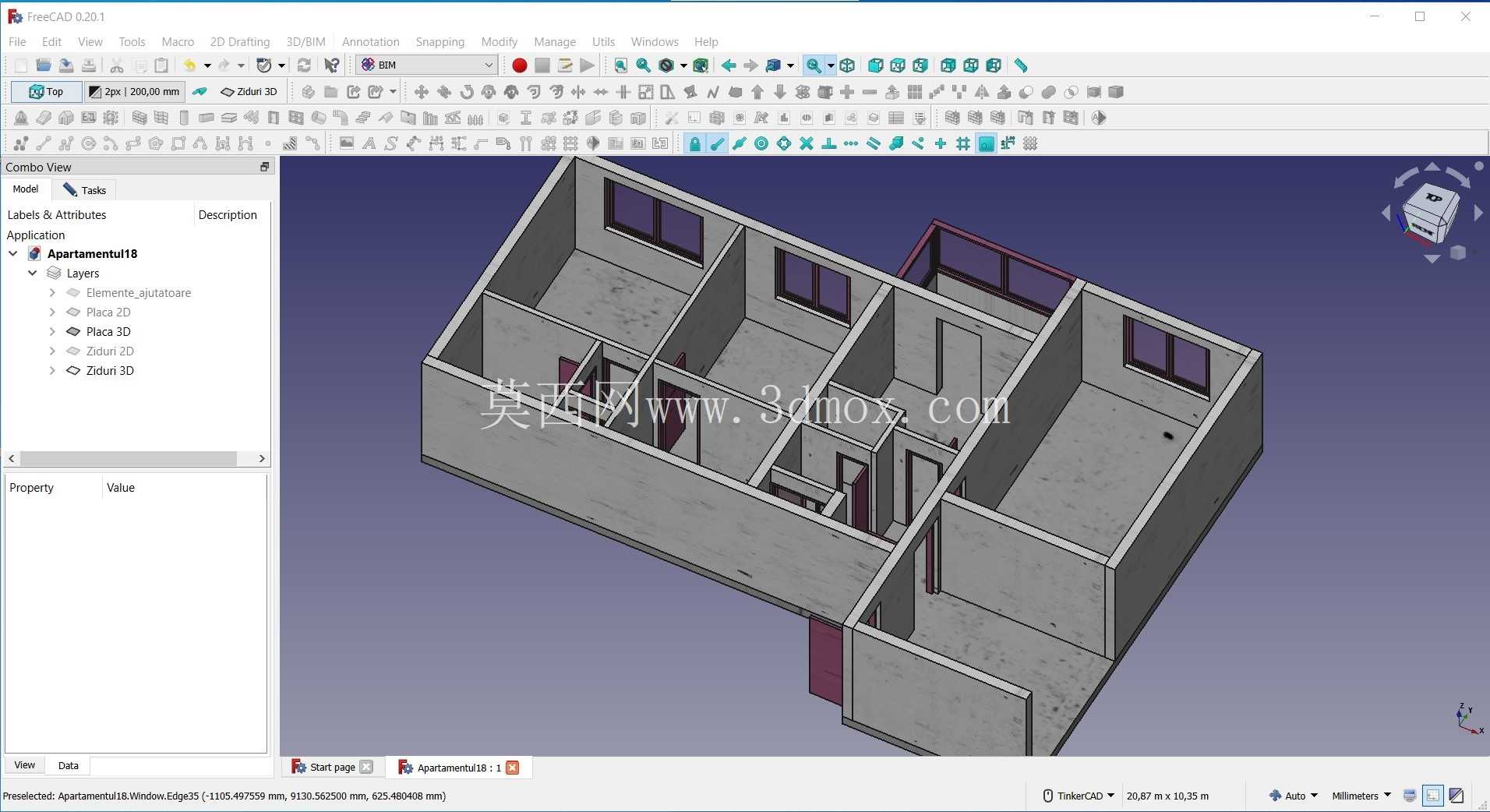This screenshot has height=812, width=1490.
Task: Fit all contents in the view
Action: (x=621, y=65)
